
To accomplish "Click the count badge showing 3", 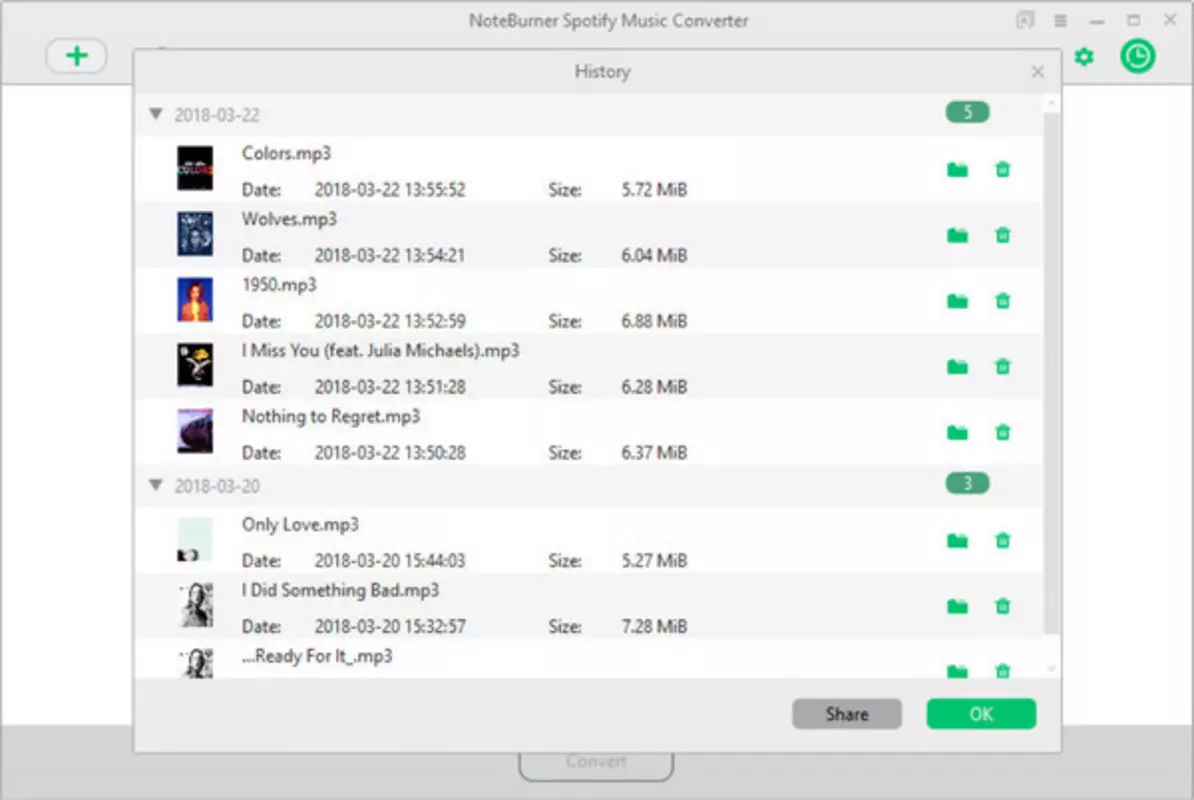I will point(967,483).
